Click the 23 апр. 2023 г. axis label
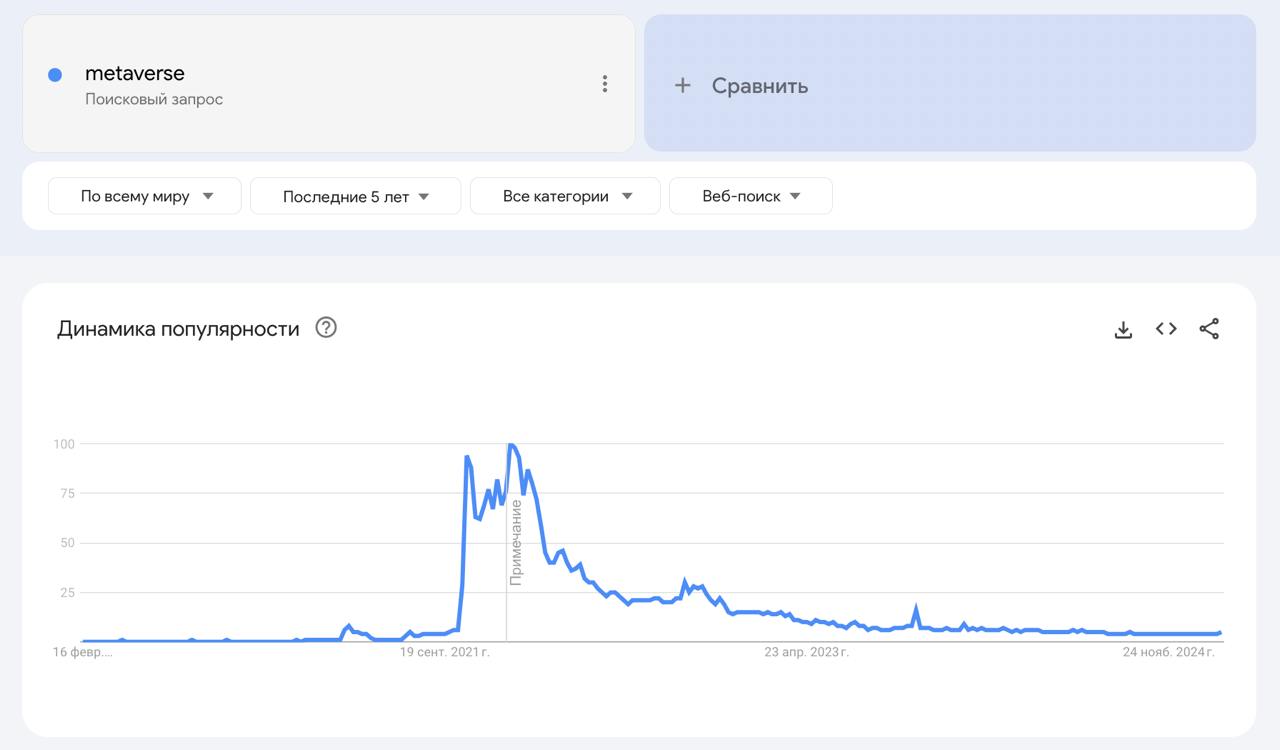 [x=806, y=652]
